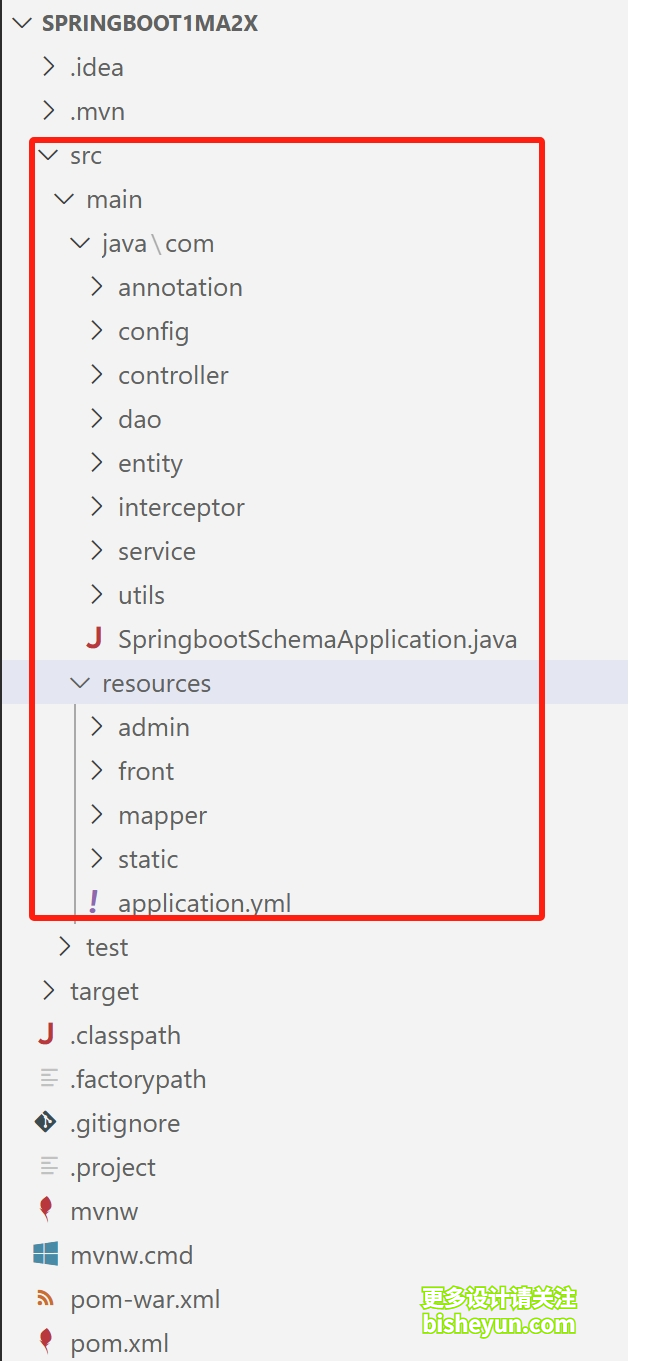This screenshot has width=647, height=1361.
Task: Select the interceptor folder
Action: (181, 507)
